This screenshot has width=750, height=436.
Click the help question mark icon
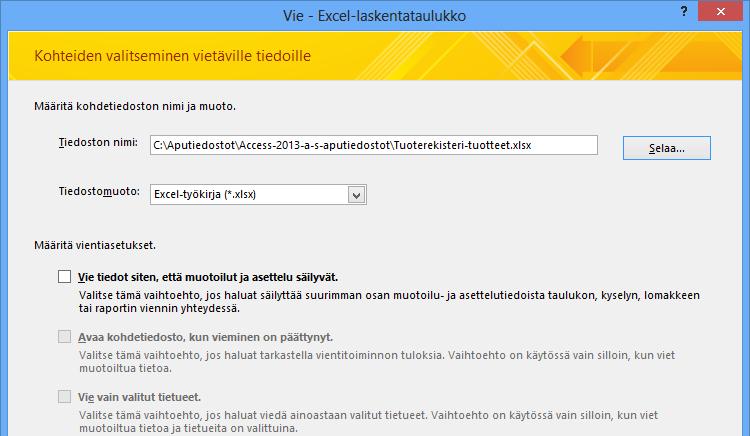(x=684, y=11)
